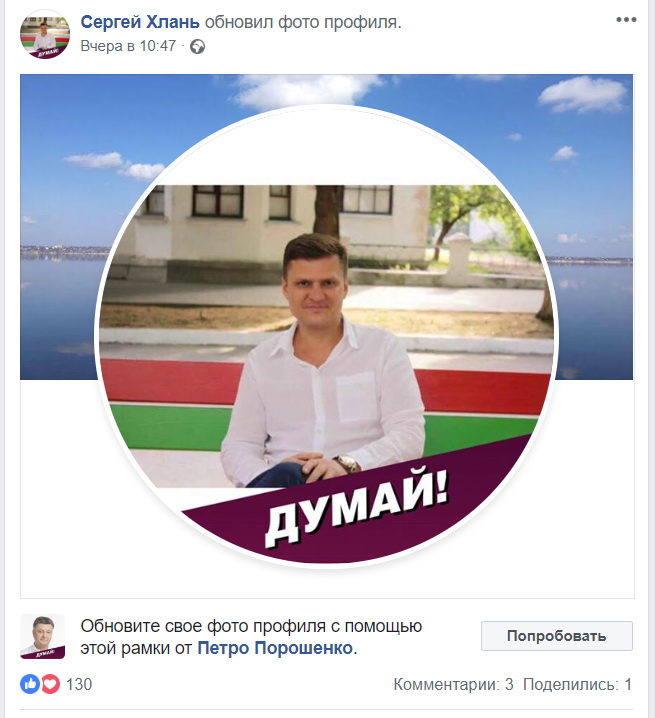View the list of 130 reactions

point(79,685)
